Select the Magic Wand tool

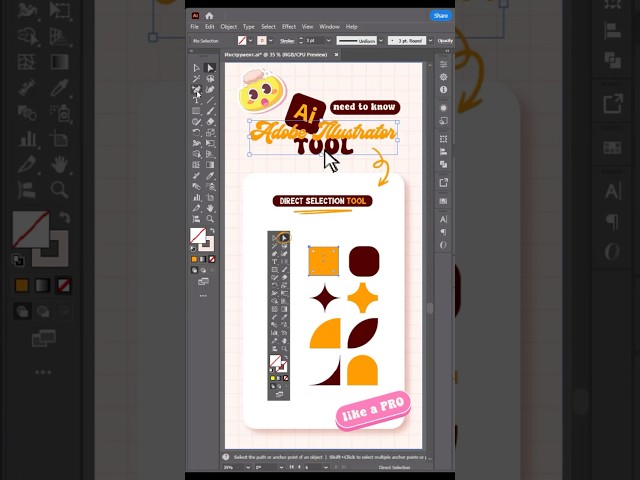(x=196, y=78)
